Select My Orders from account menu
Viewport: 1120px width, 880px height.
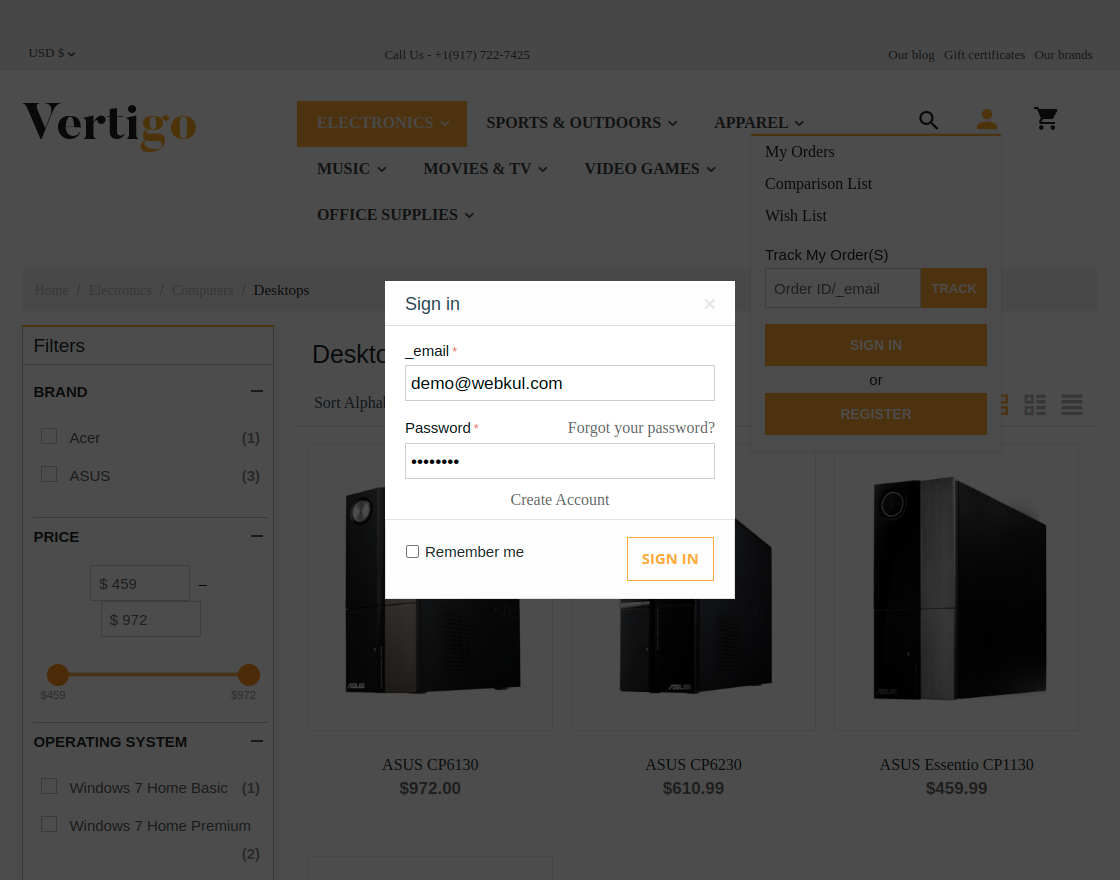tap(800, 151)
